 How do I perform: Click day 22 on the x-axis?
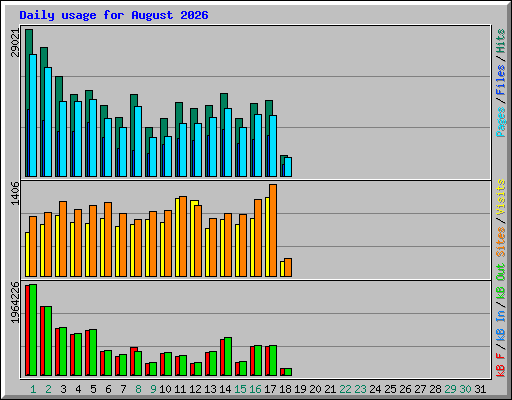click(x=345, y=389)
